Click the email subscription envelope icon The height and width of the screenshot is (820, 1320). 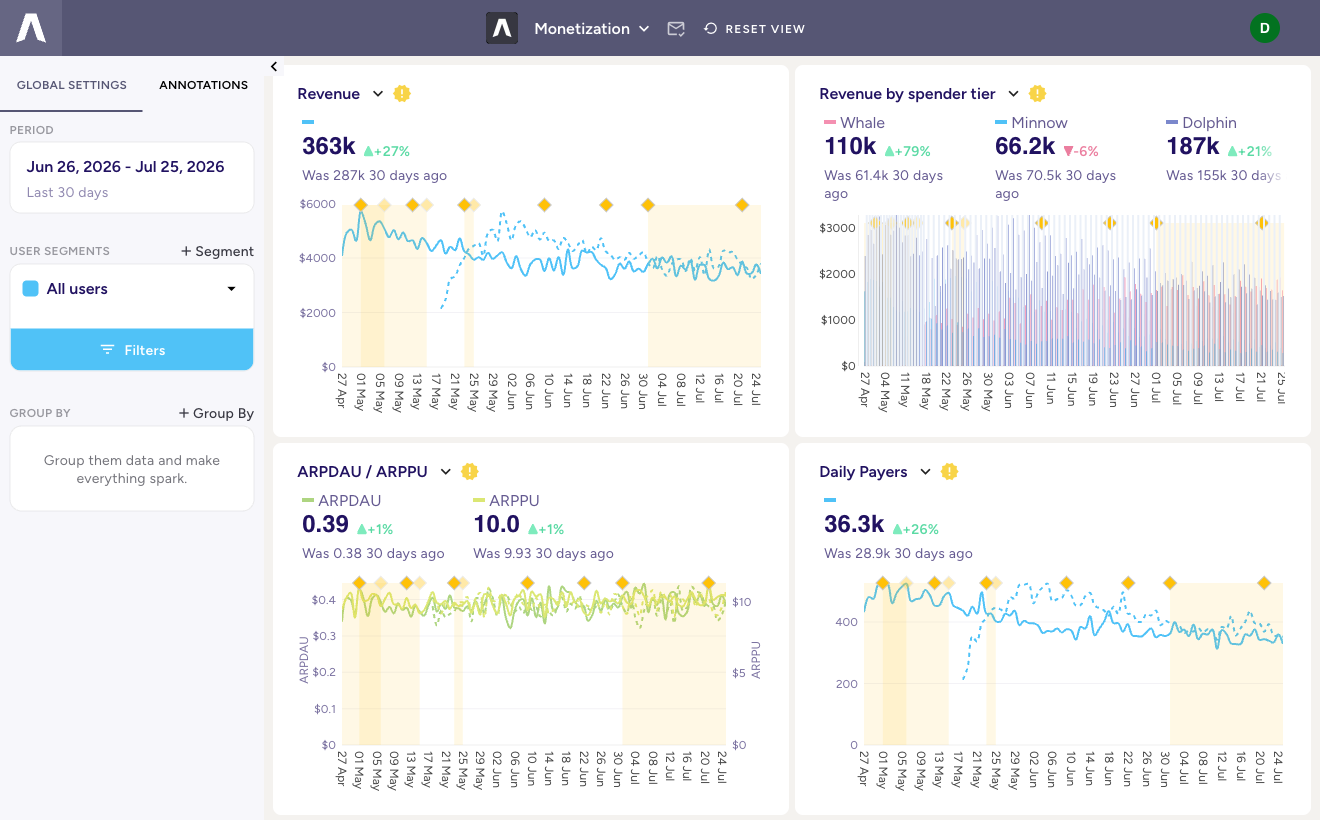676,29
